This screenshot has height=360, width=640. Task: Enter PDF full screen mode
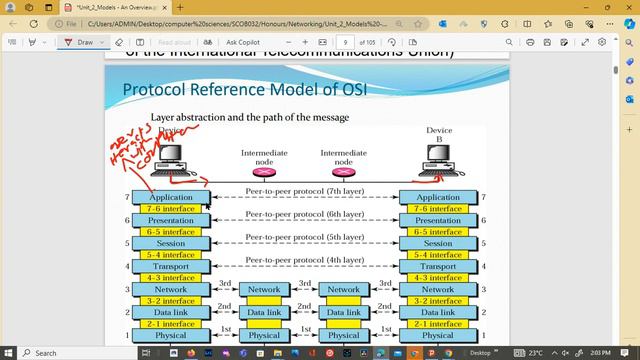pyautogui.click(x=585, y=42)
